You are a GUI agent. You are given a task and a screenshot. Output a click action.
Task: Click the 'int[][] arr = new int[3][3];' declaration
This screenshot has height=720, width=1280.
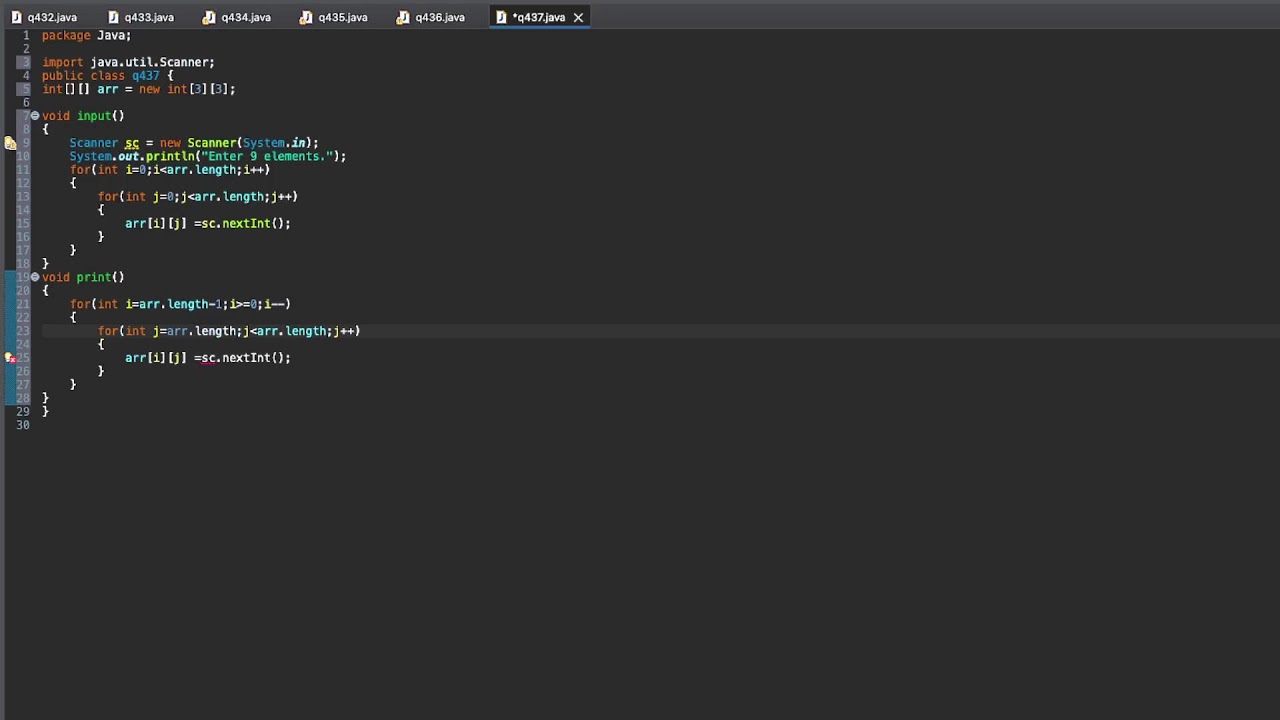click(x=139, y=89)
